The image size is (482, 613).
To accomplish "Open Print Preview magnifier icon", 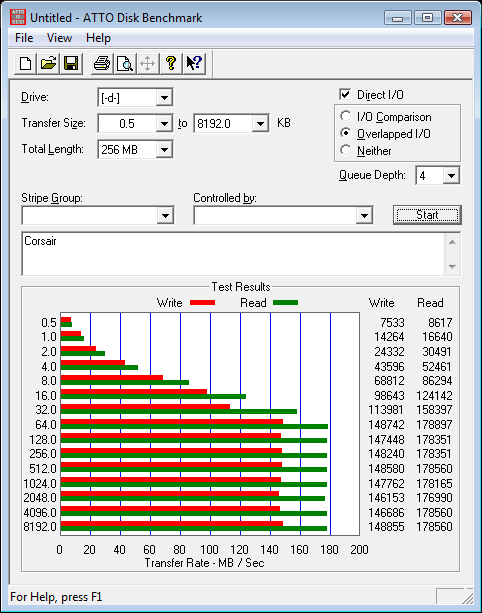I will tap(125, 63).
